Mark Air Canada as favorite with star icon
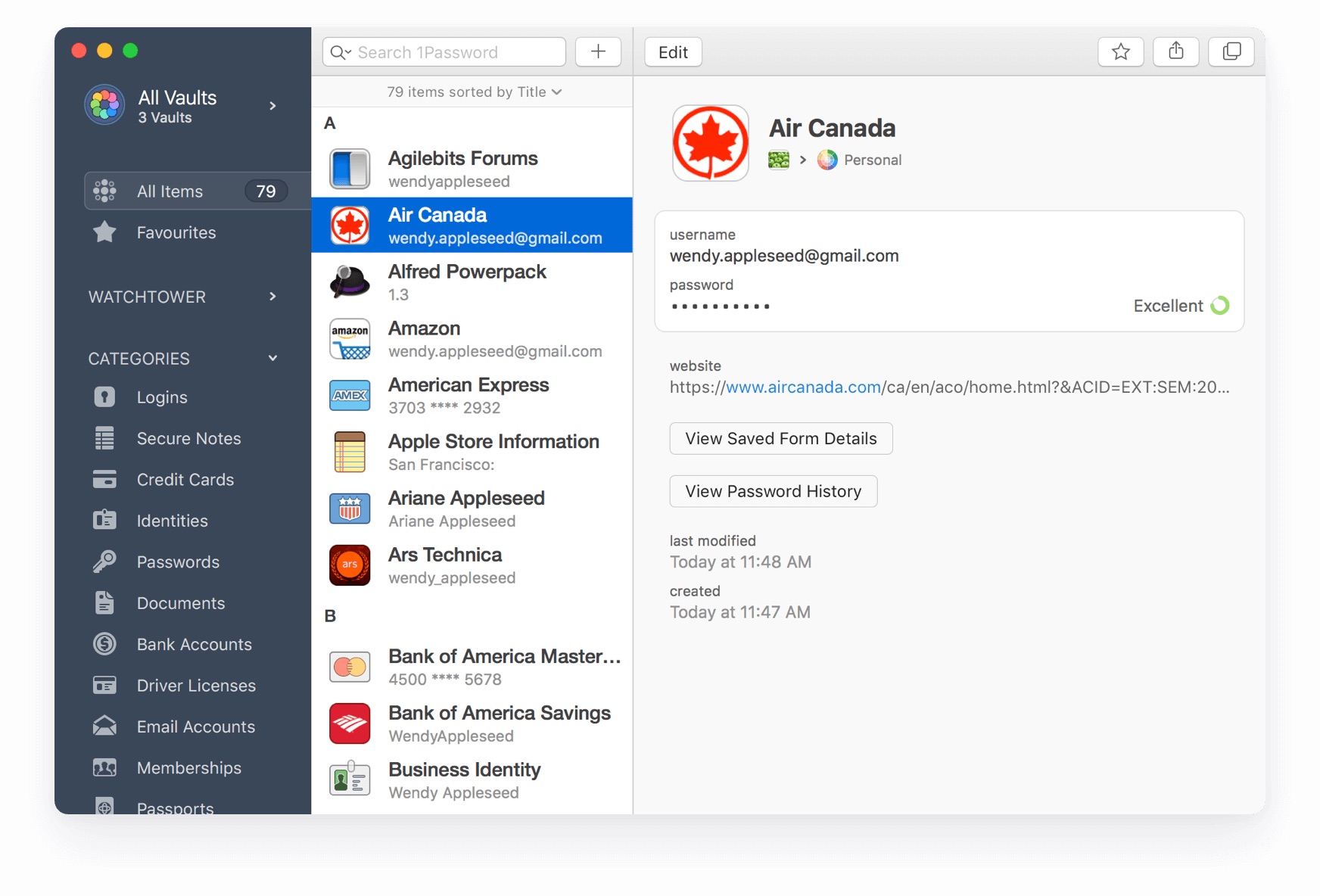Screen dimensions: 1320x896 tap(1120, 52)
